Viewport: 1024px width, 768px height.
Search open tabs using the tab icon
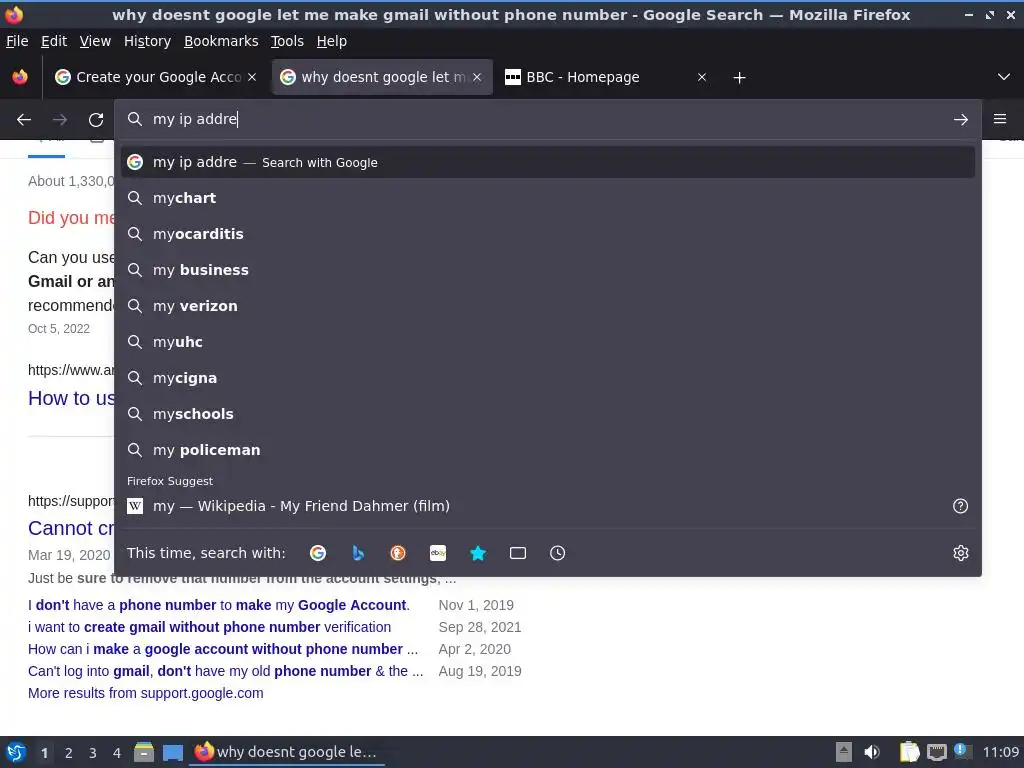coord(518,553)
